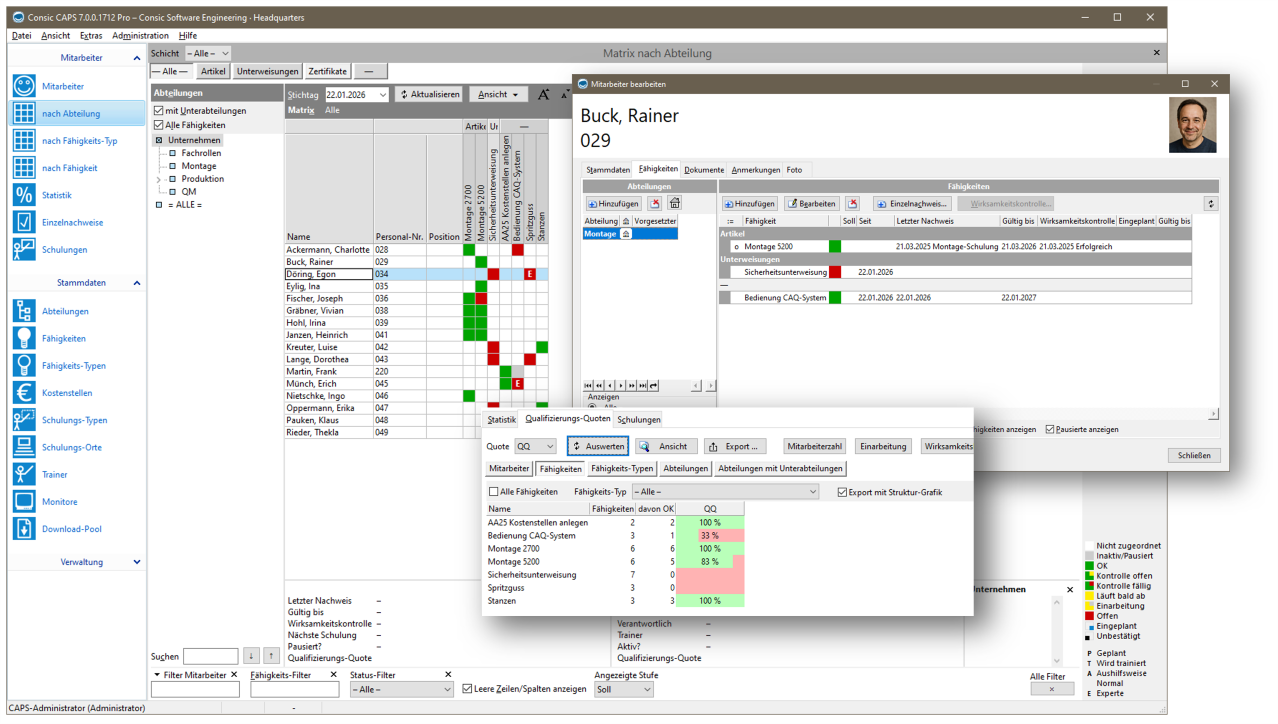
Task: Open Kostenstellen euro icon in sidebar
Action: pos(24,393)
